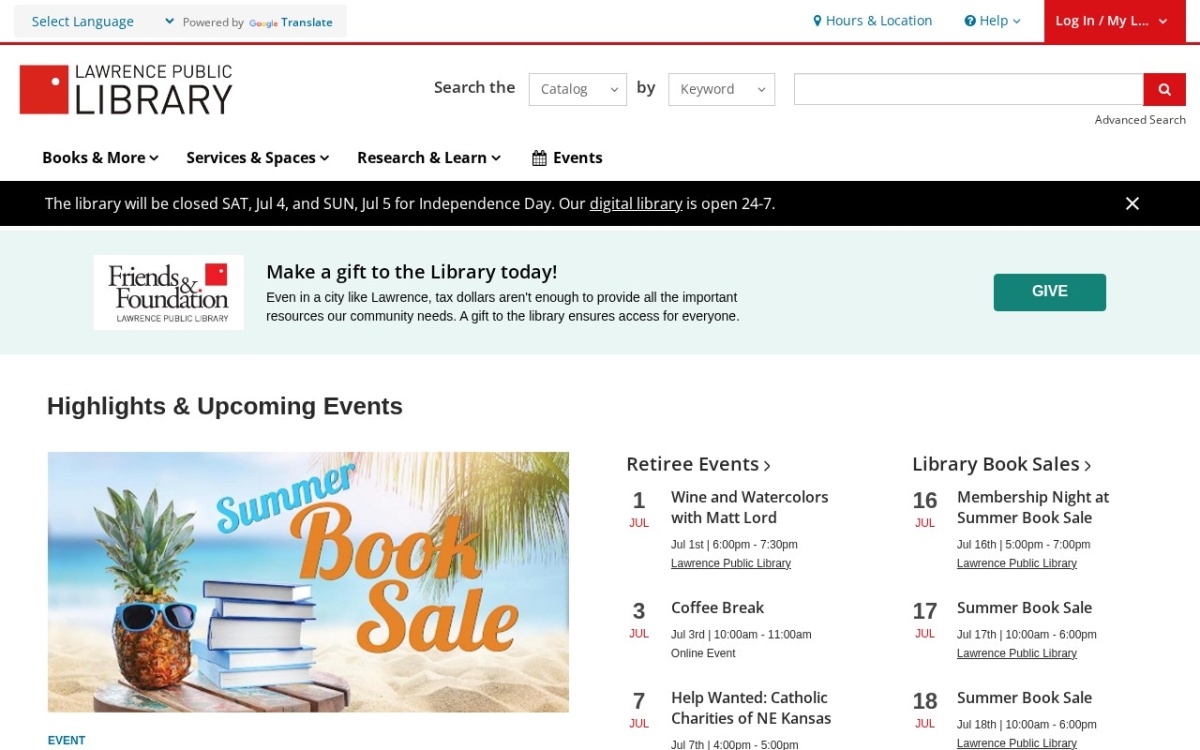
Task: Click the Friends & Foundation logo
Action: click(x=169, y=292)
